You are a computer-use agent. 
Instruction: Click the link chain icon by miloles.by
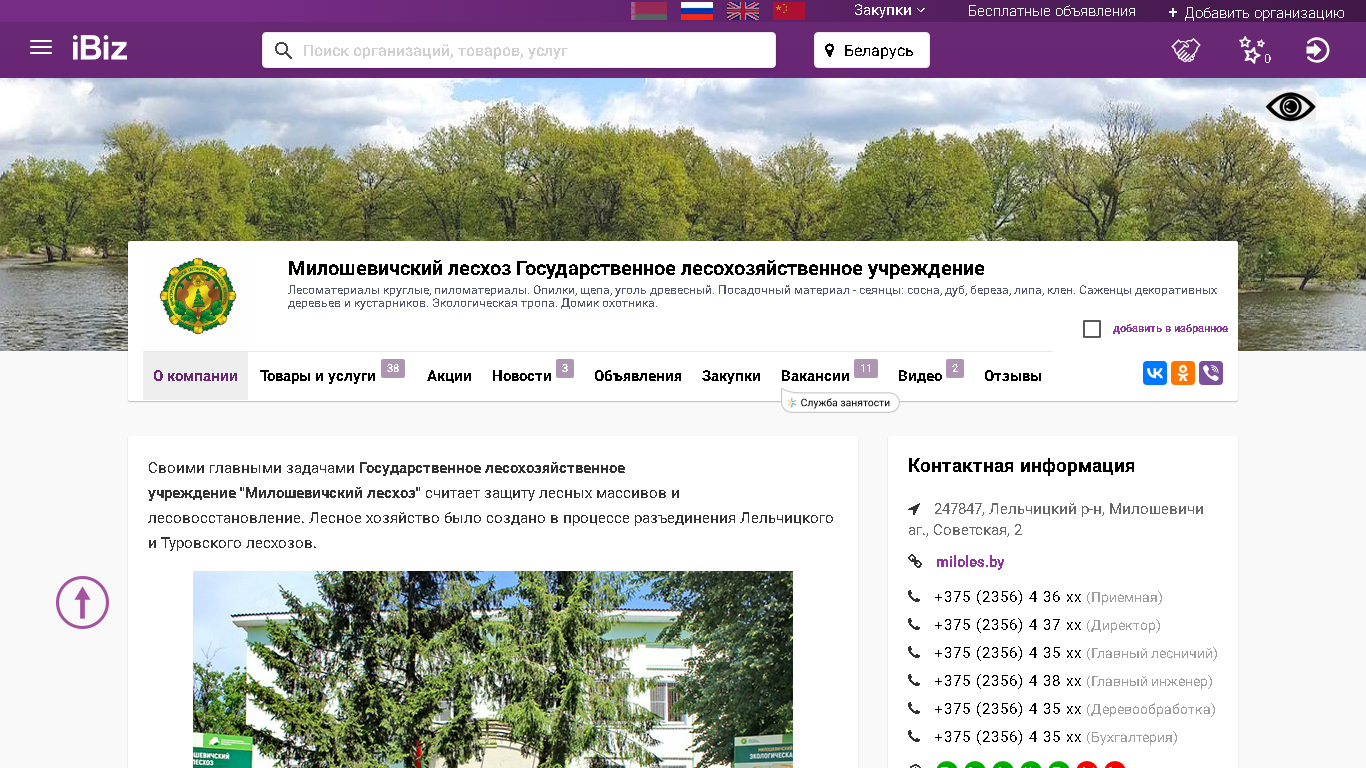click(914, 561)
